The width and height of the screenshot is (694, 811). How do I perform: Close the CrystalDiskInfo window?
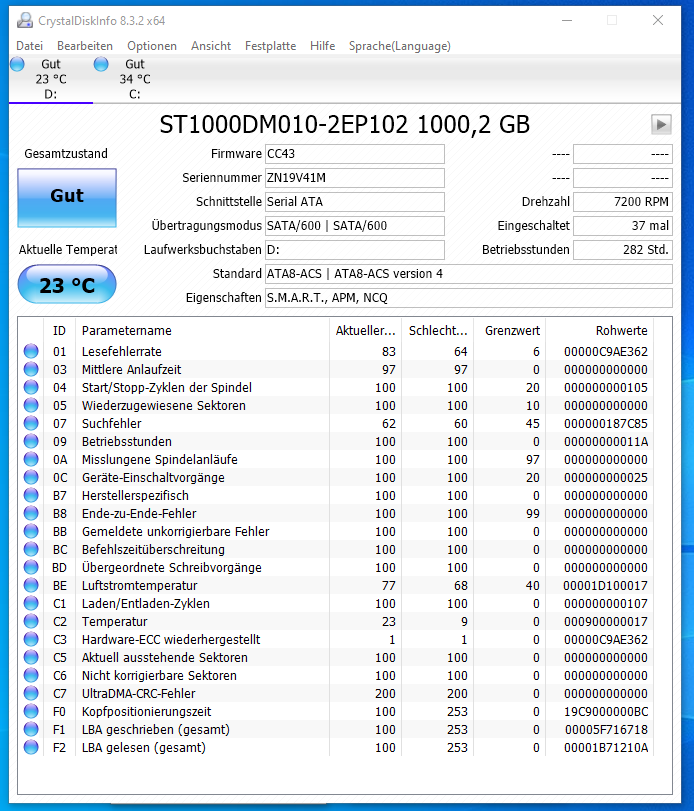pyautogui.click(x=658, y=20)
